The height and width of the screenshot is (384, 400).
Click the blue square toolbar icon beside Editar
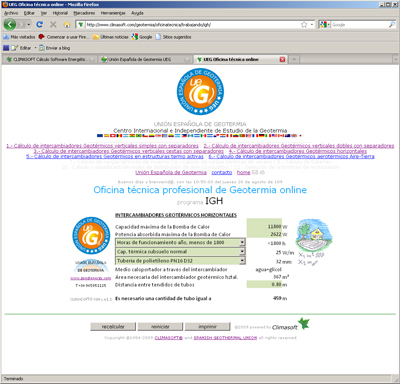6,48
